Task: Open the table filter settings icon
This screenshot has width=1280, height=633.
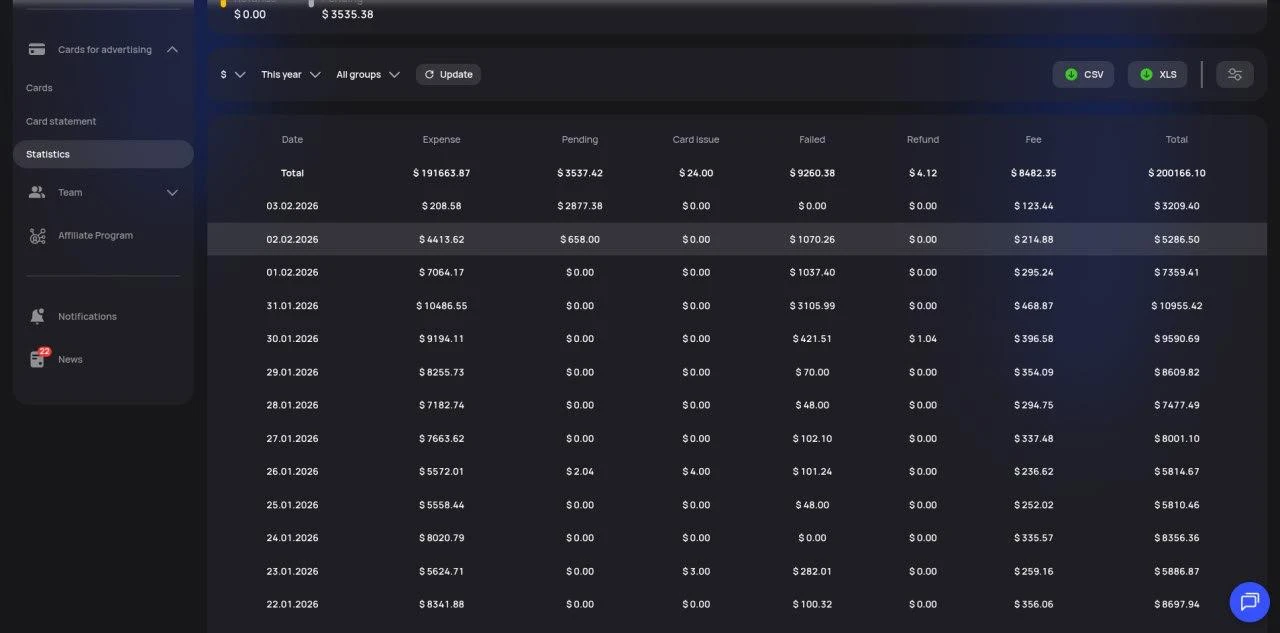Action: (x=1235, y=74)
